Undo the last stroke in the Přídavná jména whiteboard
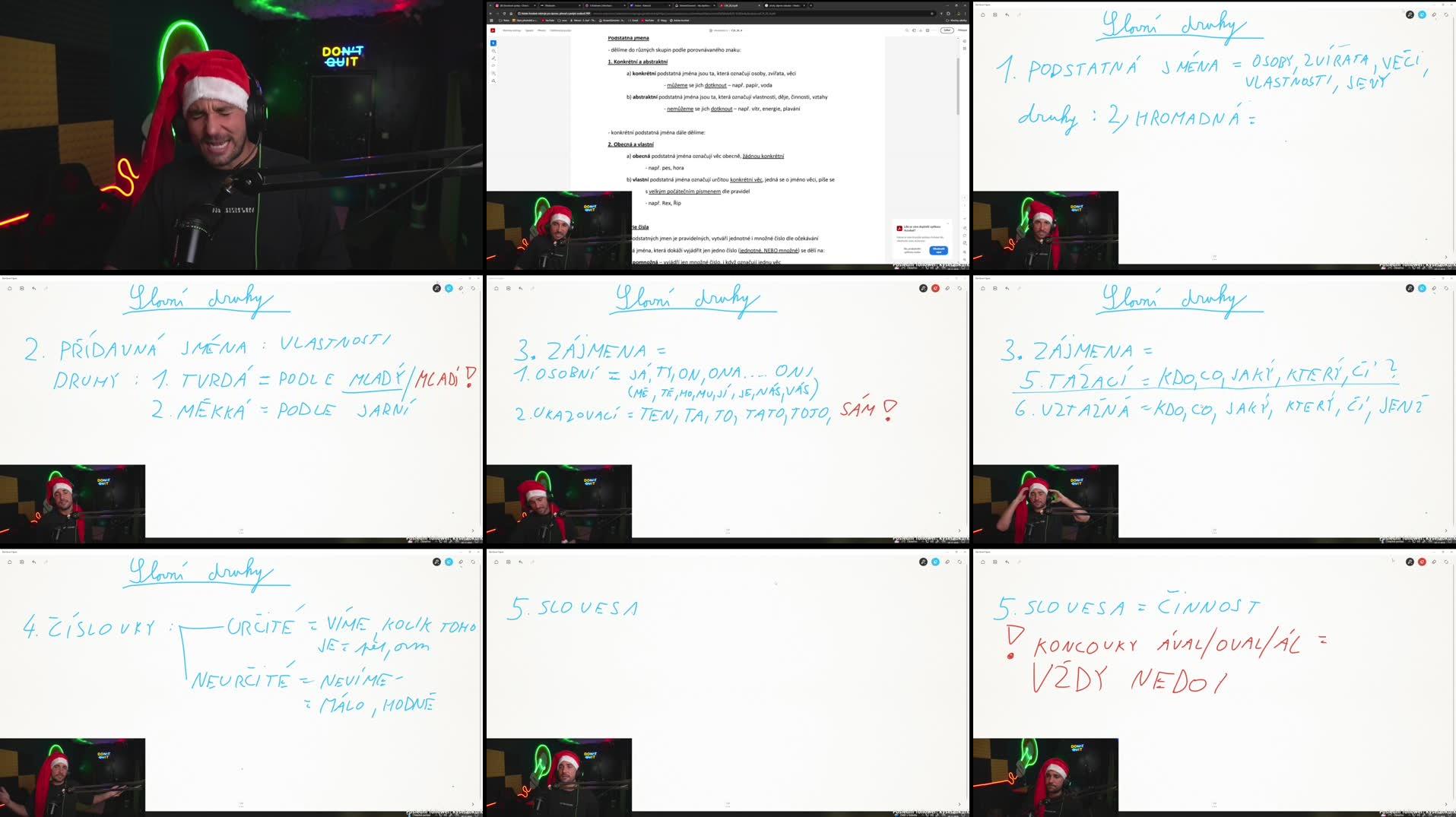This screenshot has width=1456, height=817. [x=34, y=288]
